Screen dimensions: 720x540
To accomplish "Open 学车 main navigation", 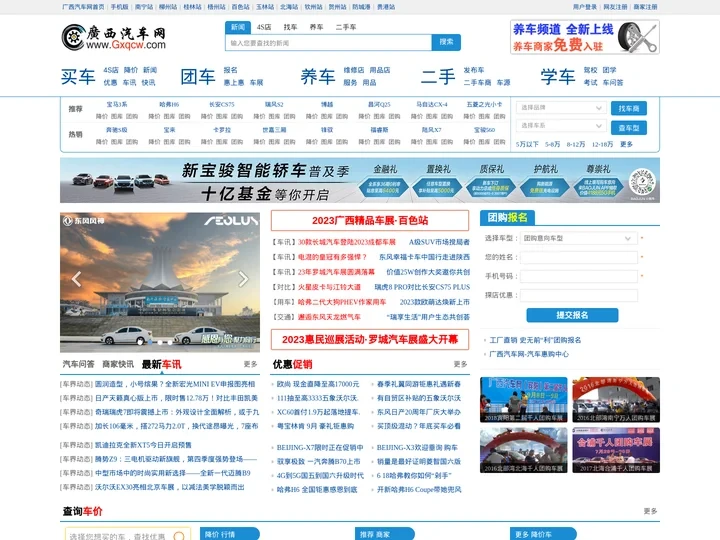I will (558, 76).
